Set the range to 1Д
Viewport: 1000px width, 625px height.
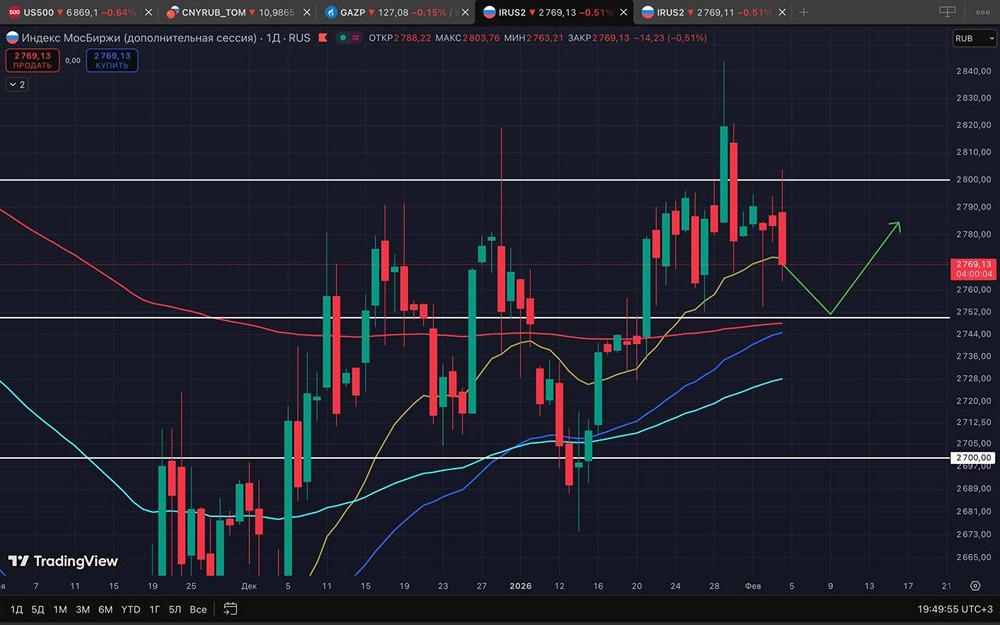click(x=17, y=609)
